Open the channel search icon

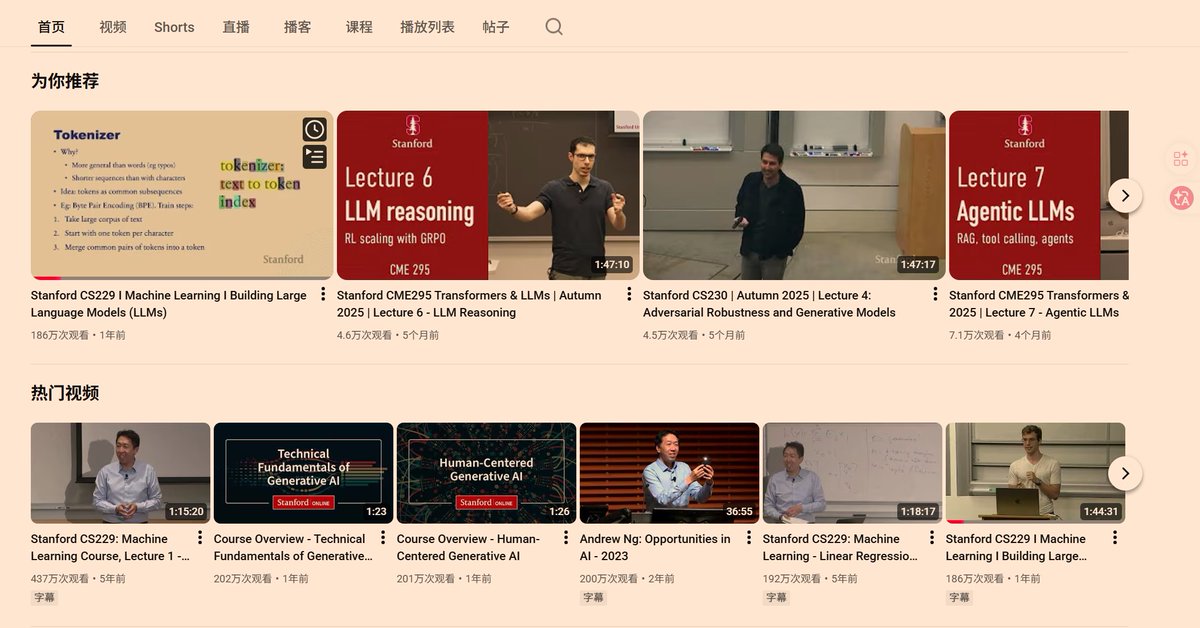tap(554, 27)
